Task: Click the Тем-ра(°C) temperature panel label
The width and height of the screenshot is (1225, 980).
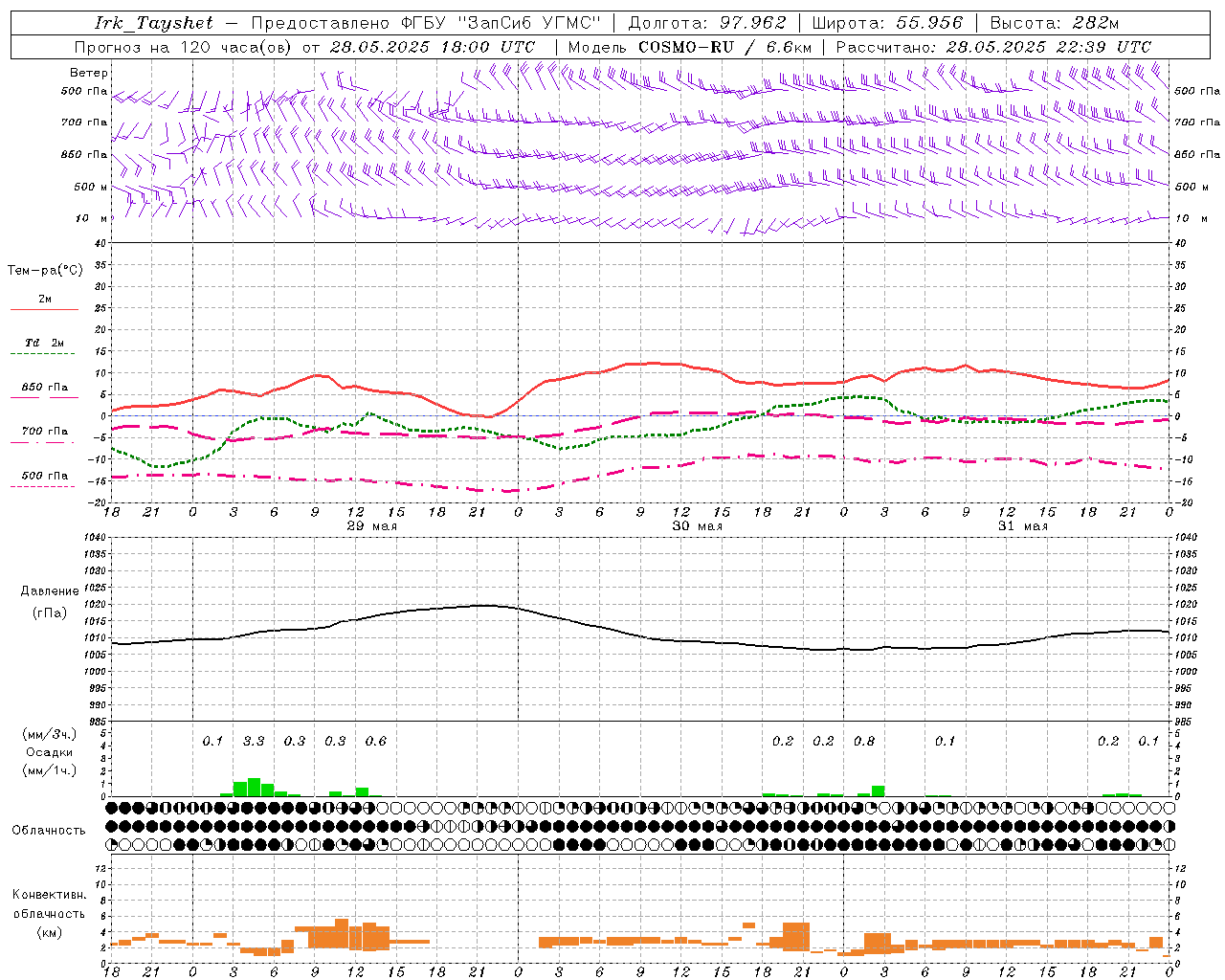Action: click(x=45, y=271)
